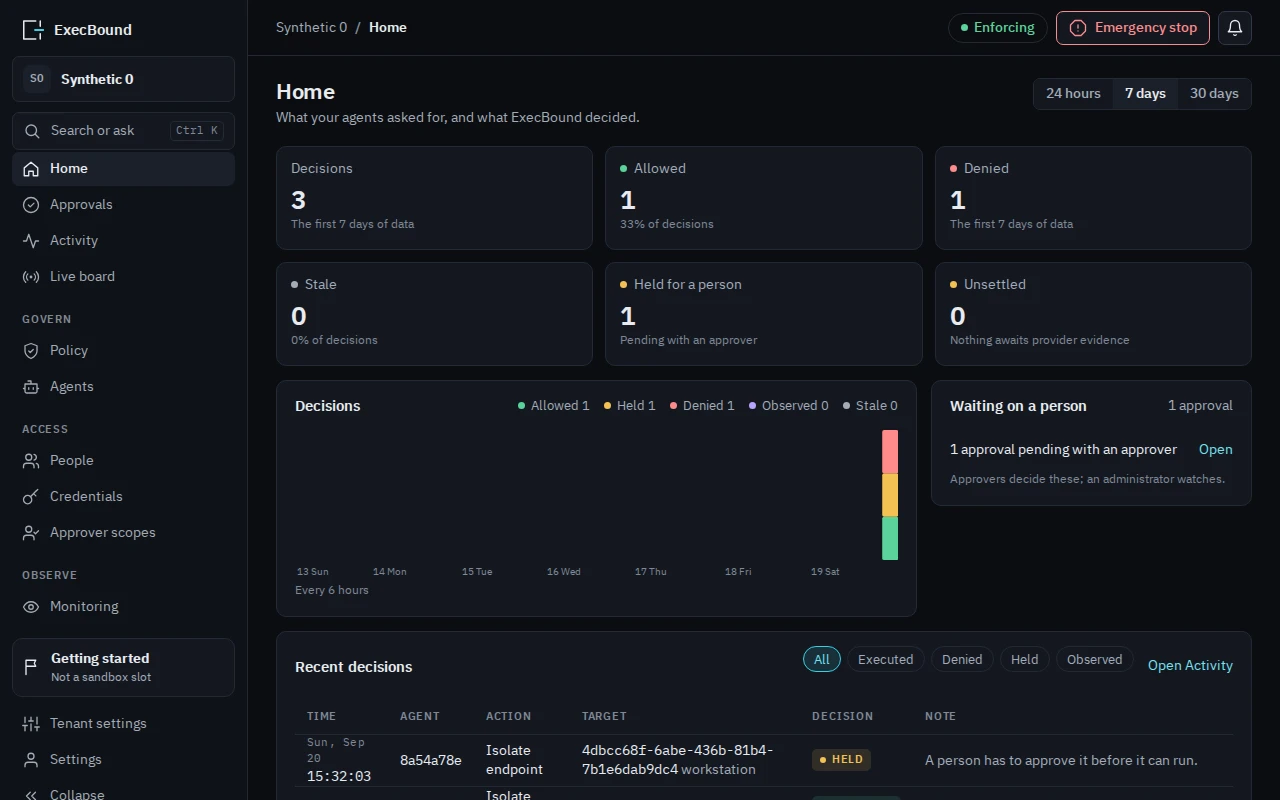This screenshot has width=1280, height=800.
Task: Filter recent decisions by Observed
Action: click(x=1094, y=659)
